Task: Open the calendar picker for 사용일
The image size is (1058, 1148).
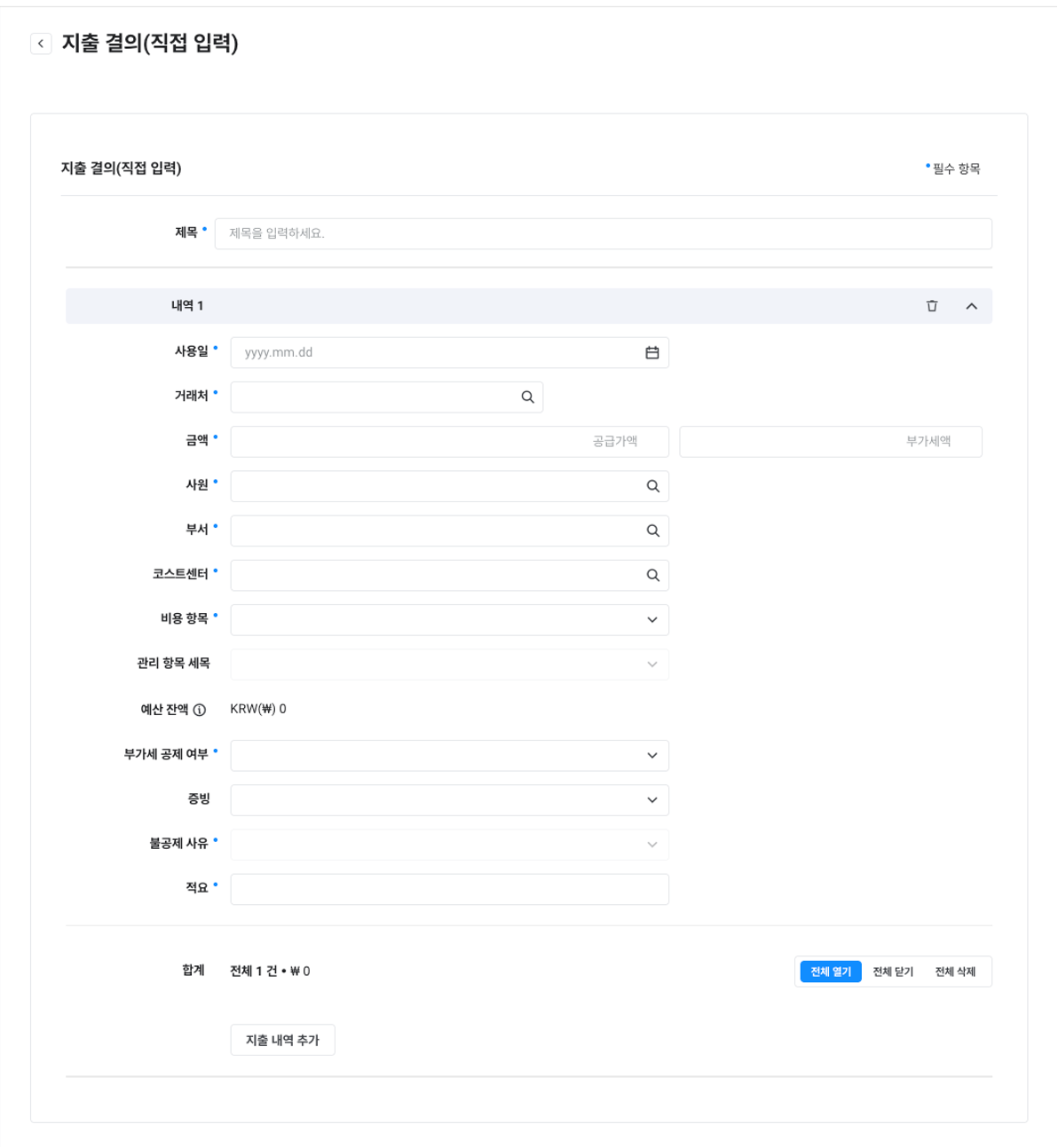Action: pyautogui.click(x=652, y=353)
